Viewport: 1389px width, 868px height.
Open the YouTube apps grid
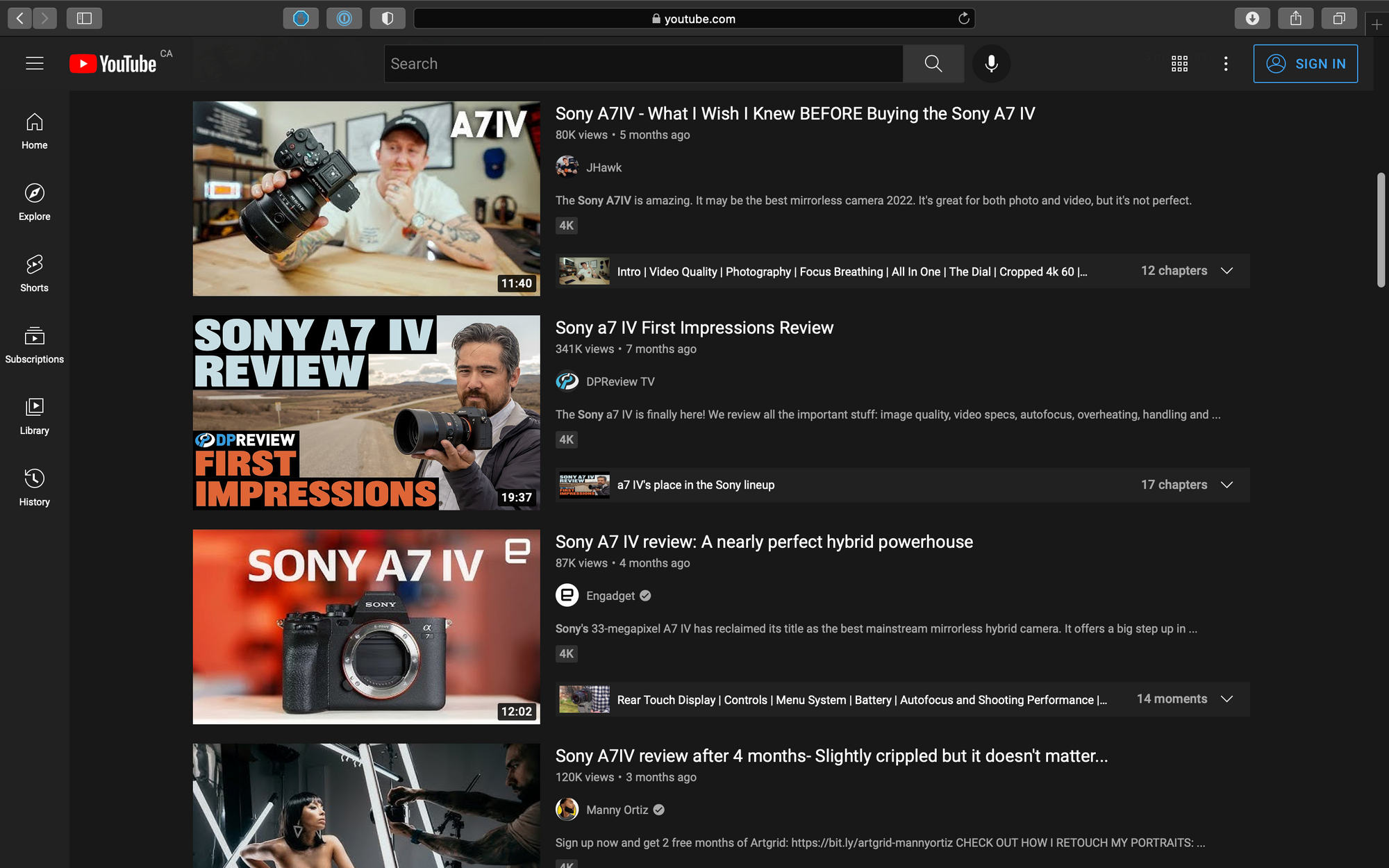click(x=1179, y=63)
